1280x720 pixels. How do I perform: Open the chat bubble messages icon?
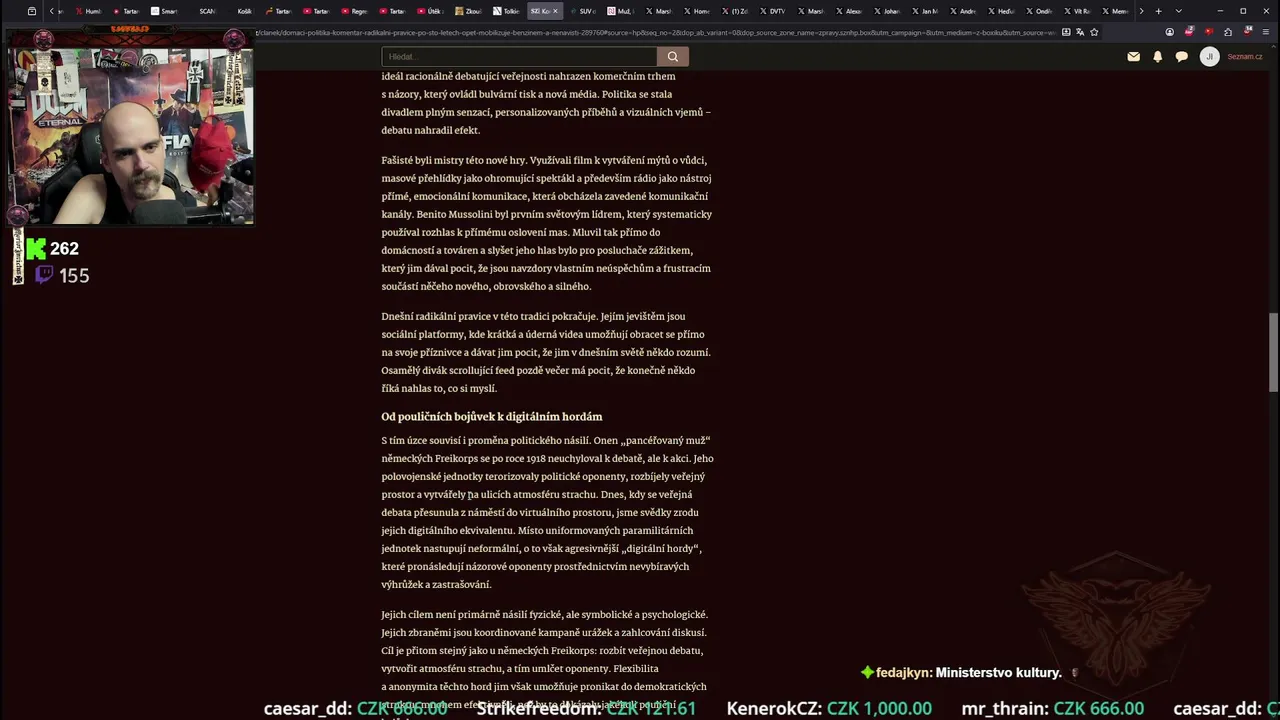[1181, 57]
